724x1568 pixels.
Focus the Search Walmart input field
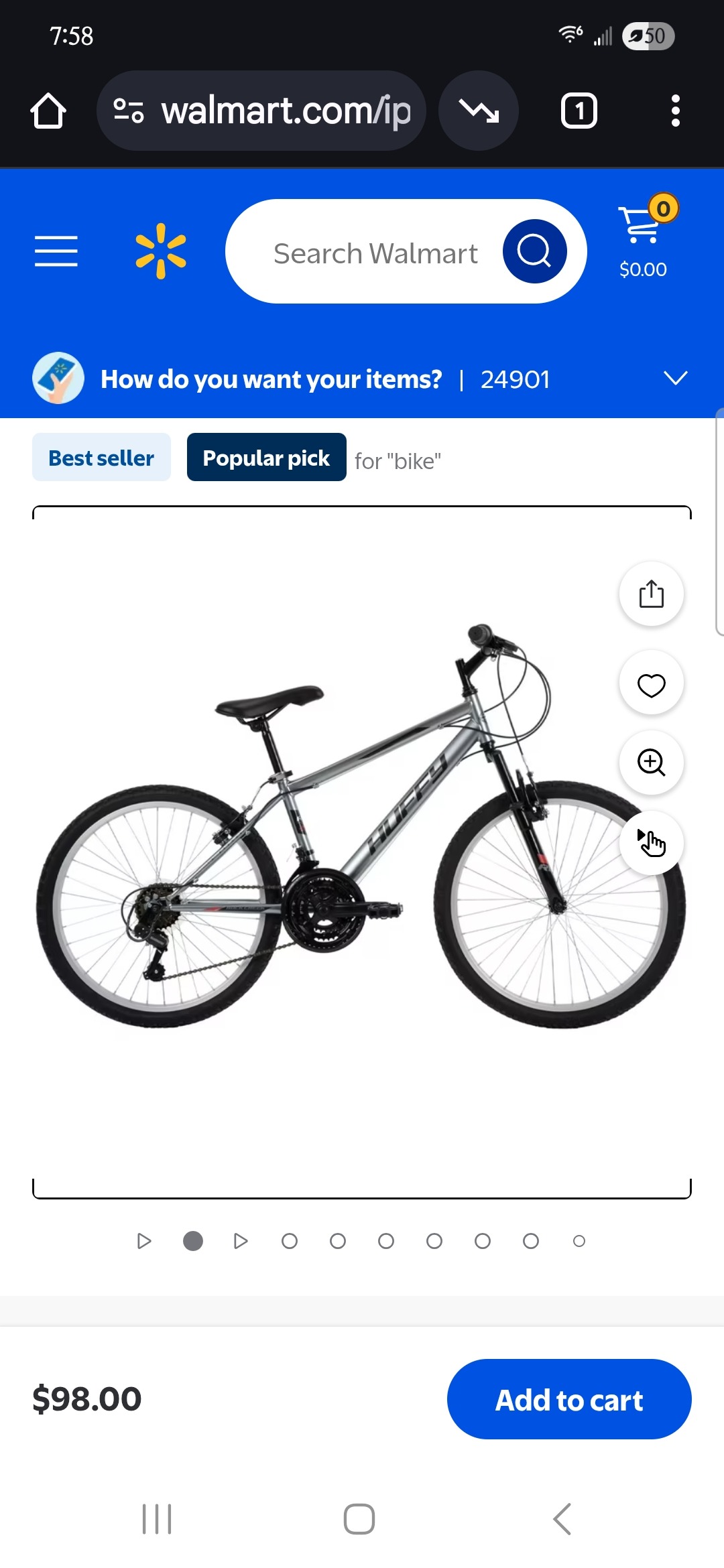(375, 253)
